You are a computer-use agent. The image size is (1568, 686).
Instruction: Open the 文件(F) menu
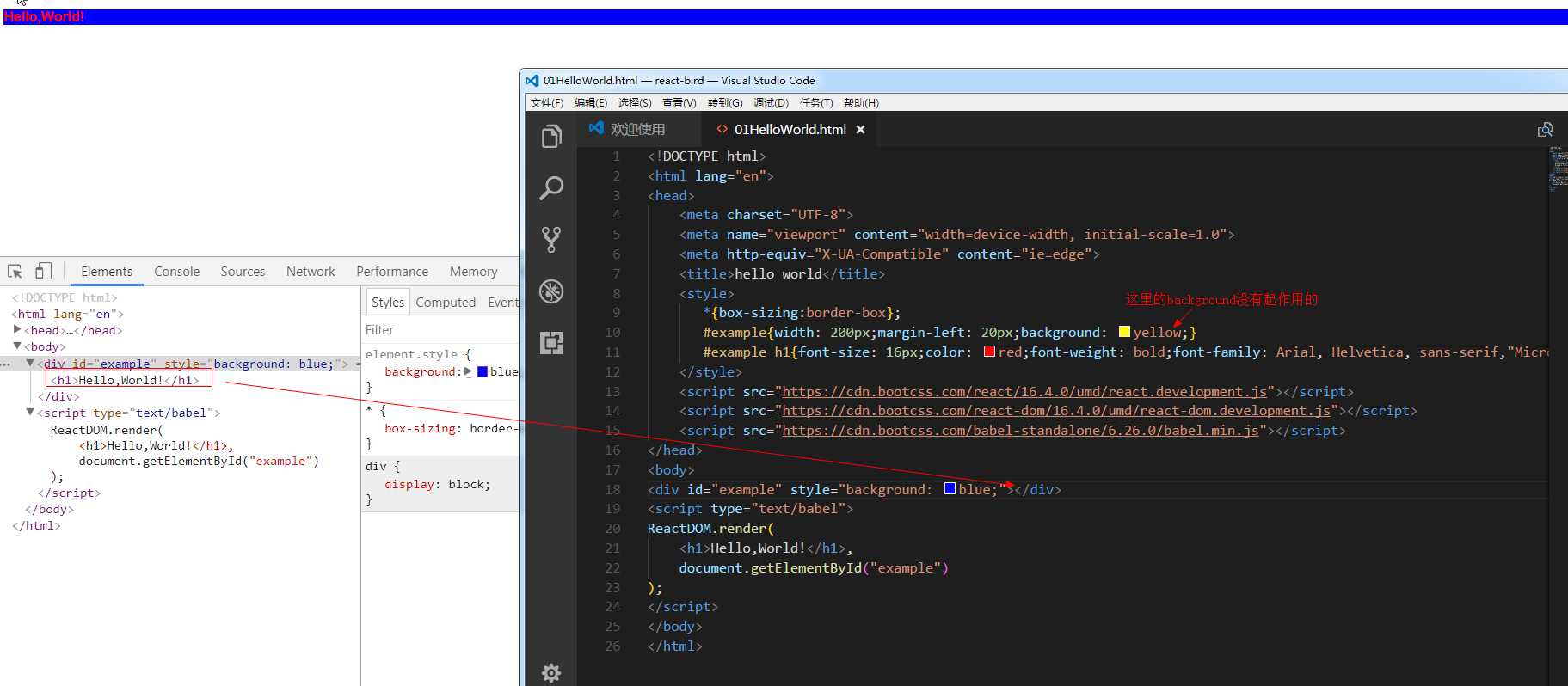[547, 102]
